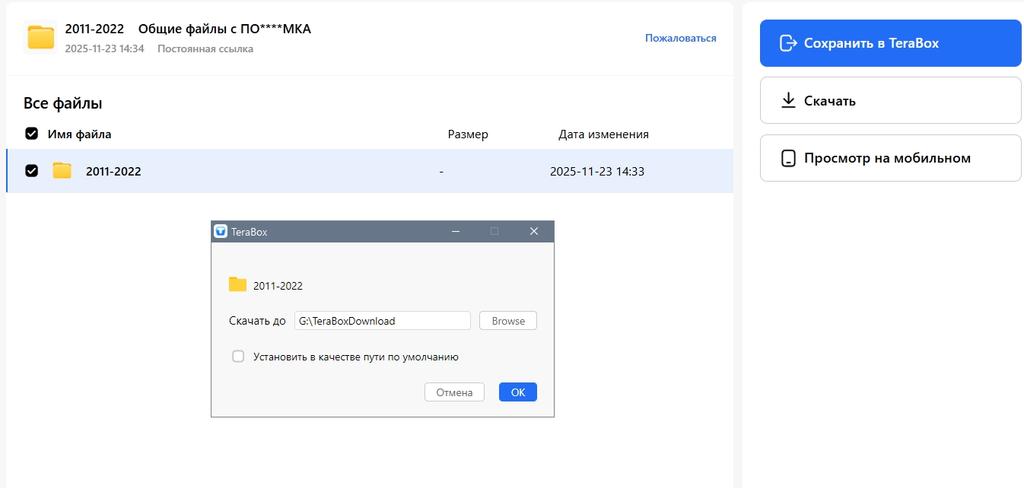The image size is (1024, 488).
Task: Toggle the select-all checkbox beside Имя файла
Action: pos(31,134)
